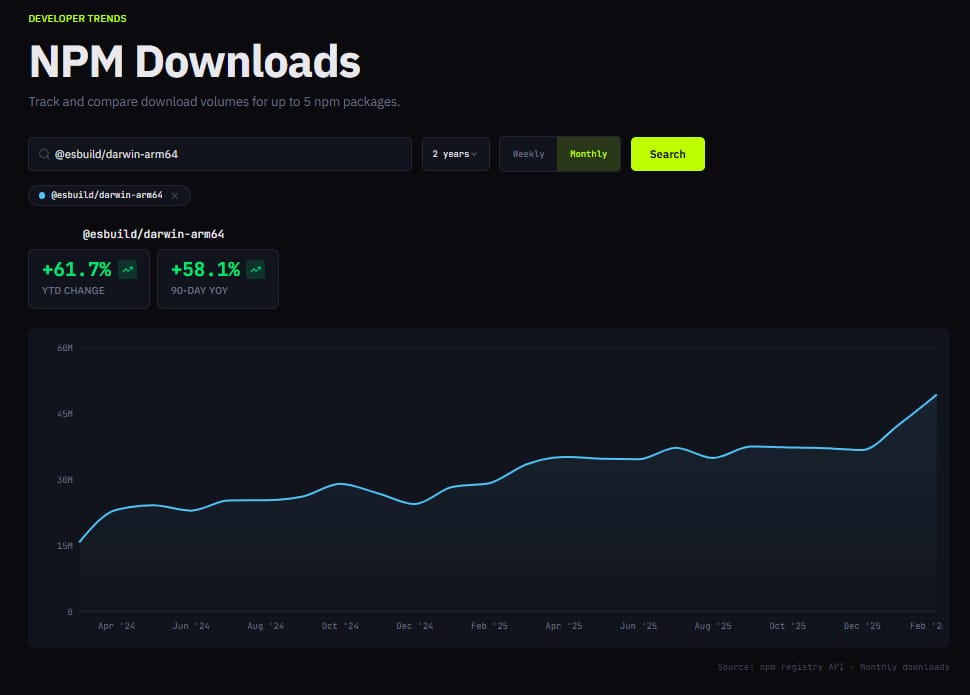
Task: Click the Aug '24 x-axis label
Action: pyautogui.click(x=265, y=626)
